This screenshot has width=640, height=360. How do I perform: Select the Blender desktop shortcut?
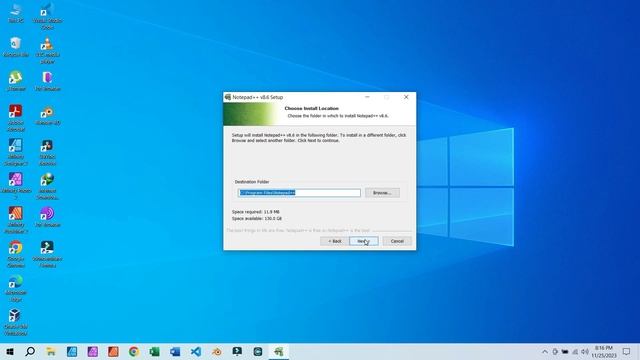47,115
